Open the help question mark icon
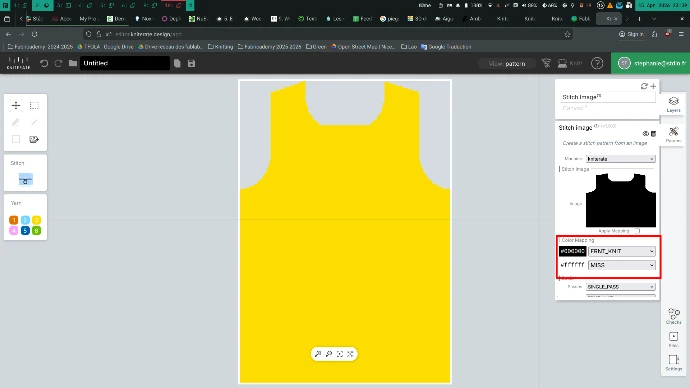 point(597,63)
